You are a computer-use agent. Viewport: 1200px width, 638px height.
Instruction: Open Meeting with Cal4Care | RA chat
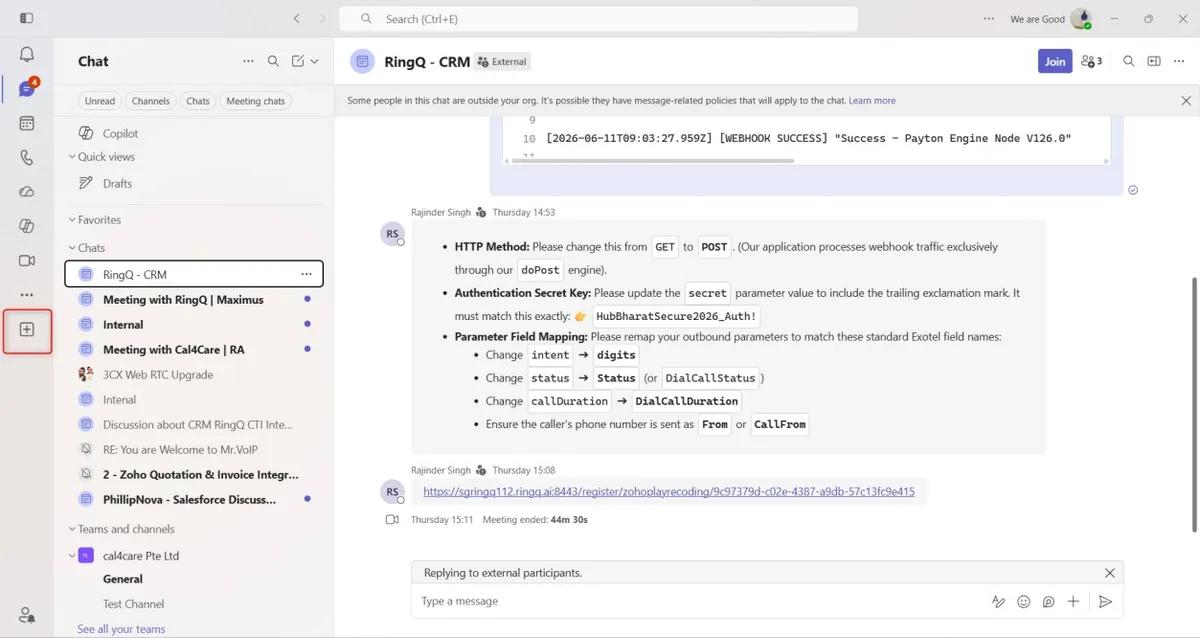click(194, 349)
